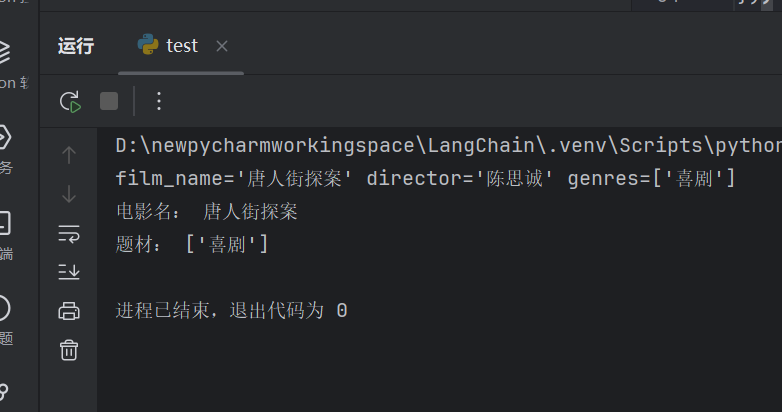782x412 pixels.
Task: Jump down the stack trace arrow
Action: point(69,194)
